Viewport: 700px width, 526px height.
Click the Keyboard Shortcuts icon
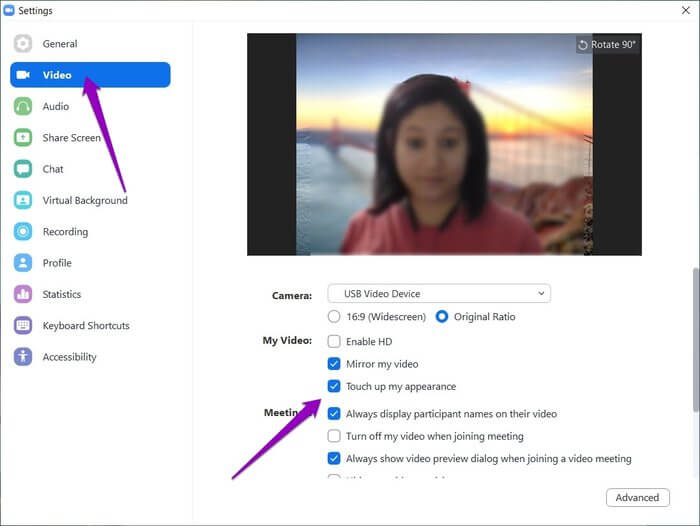pos(23,326)
